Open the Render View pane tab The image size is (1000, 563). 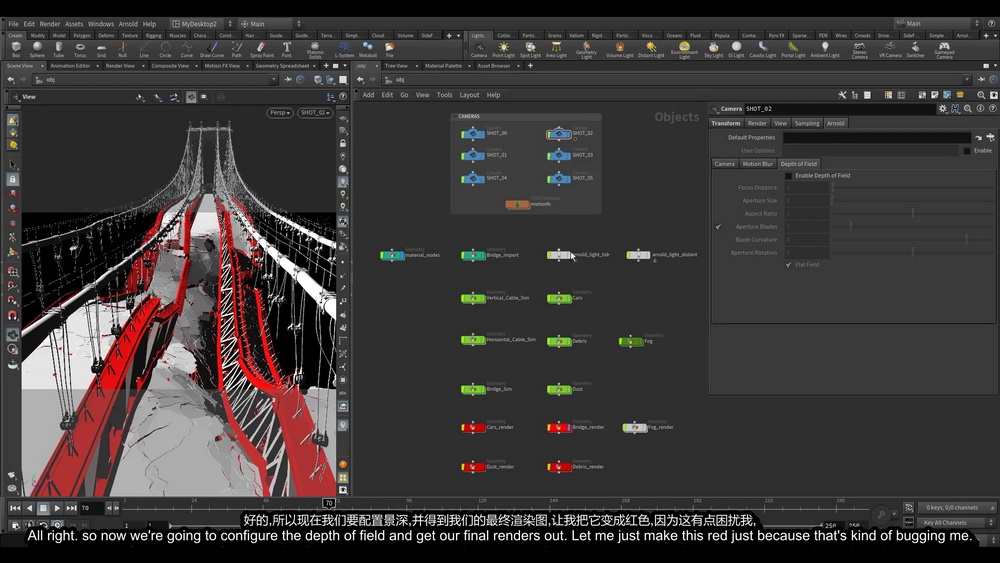coord(120,66)
